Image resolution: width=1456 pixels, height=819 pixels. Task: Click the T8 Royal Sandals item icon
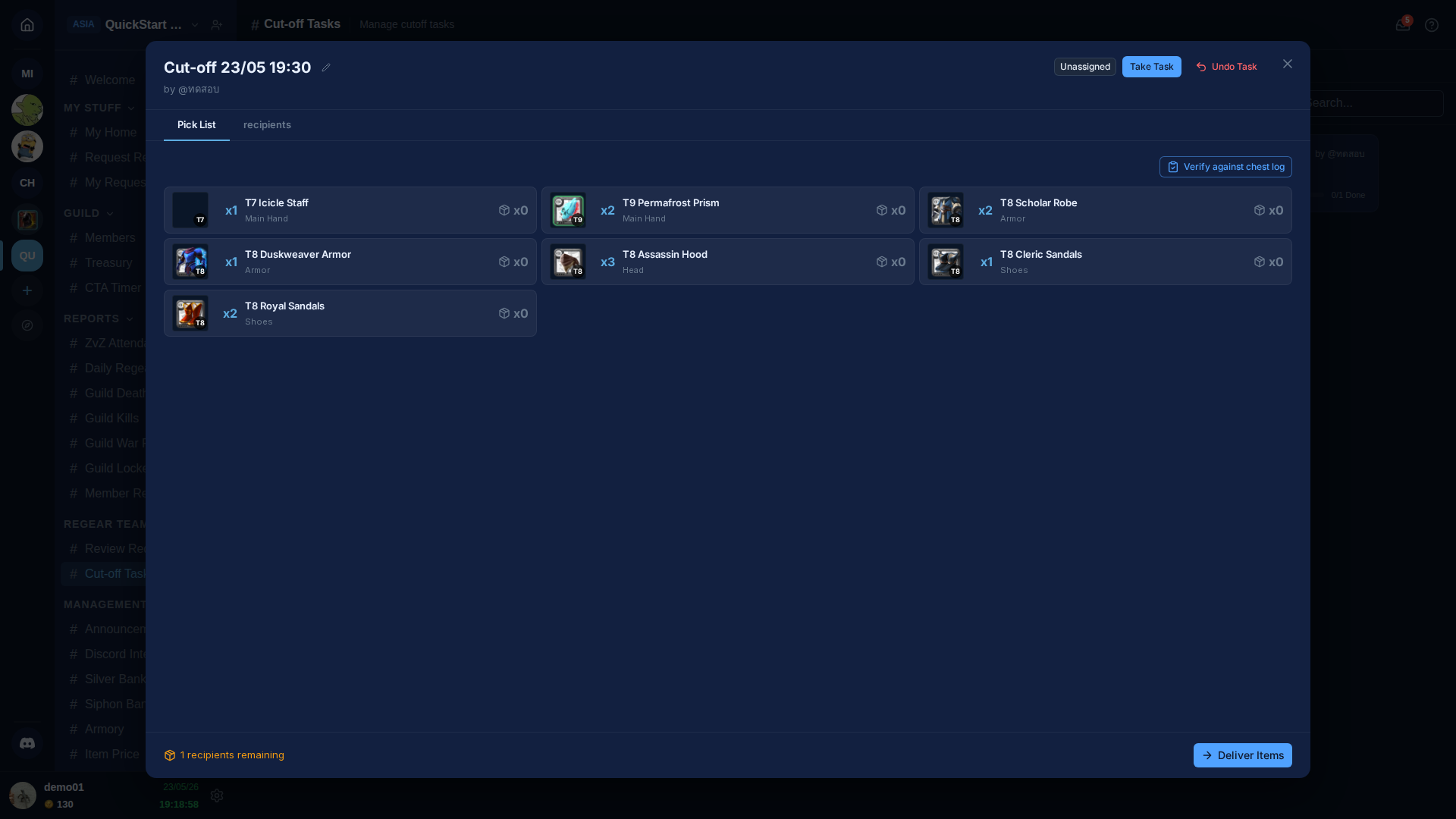190,313
